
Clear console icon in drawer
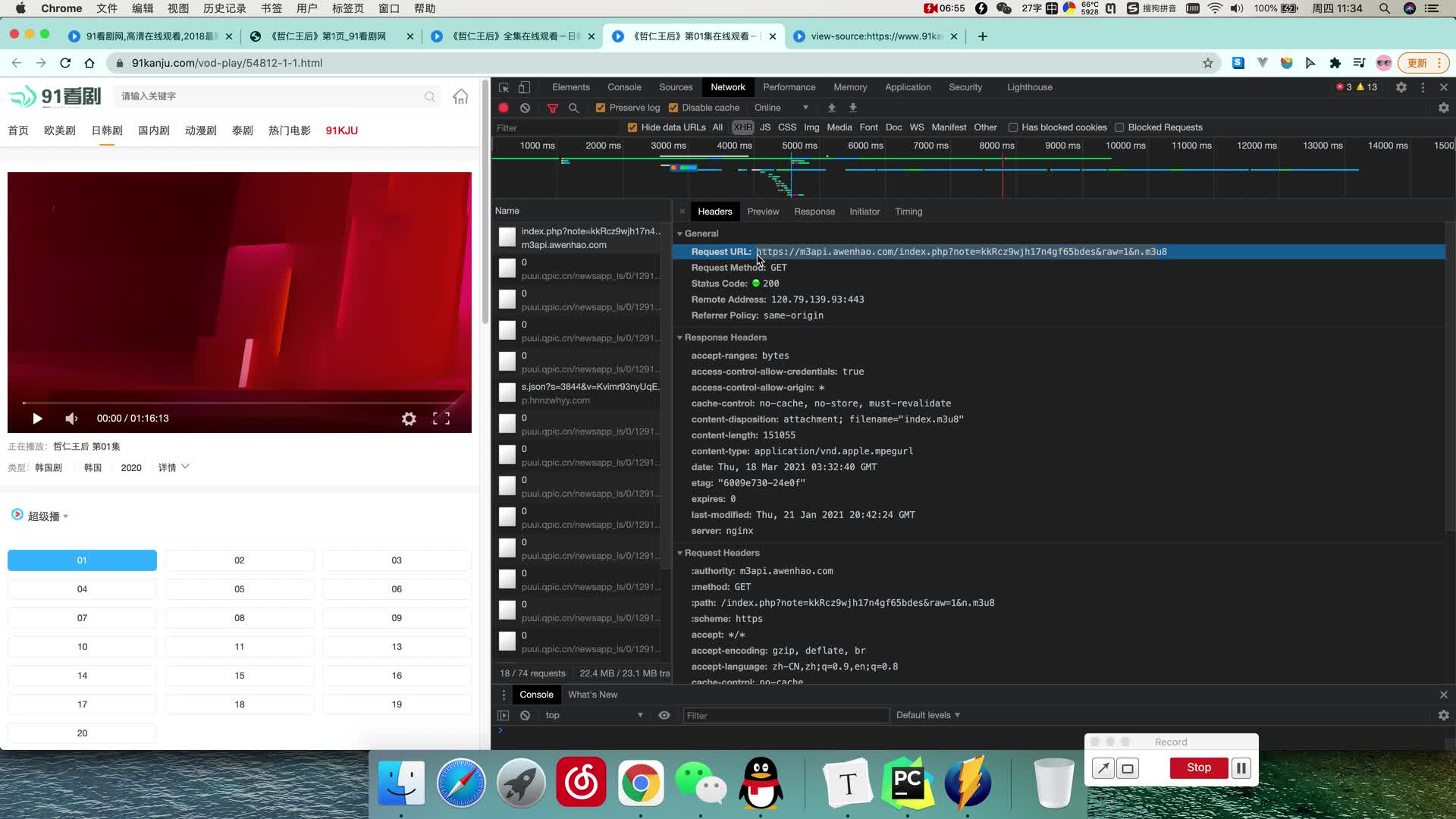tap(525, 715)
